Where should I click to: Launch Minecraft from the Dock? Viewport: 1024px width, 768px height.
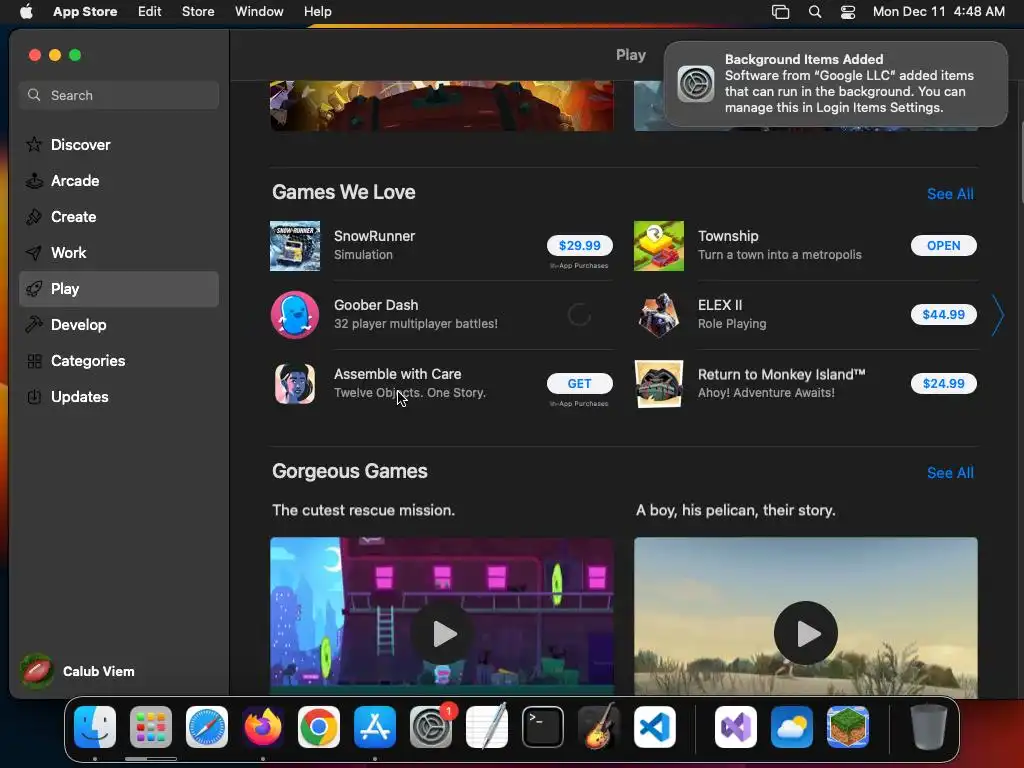point(848,727)
